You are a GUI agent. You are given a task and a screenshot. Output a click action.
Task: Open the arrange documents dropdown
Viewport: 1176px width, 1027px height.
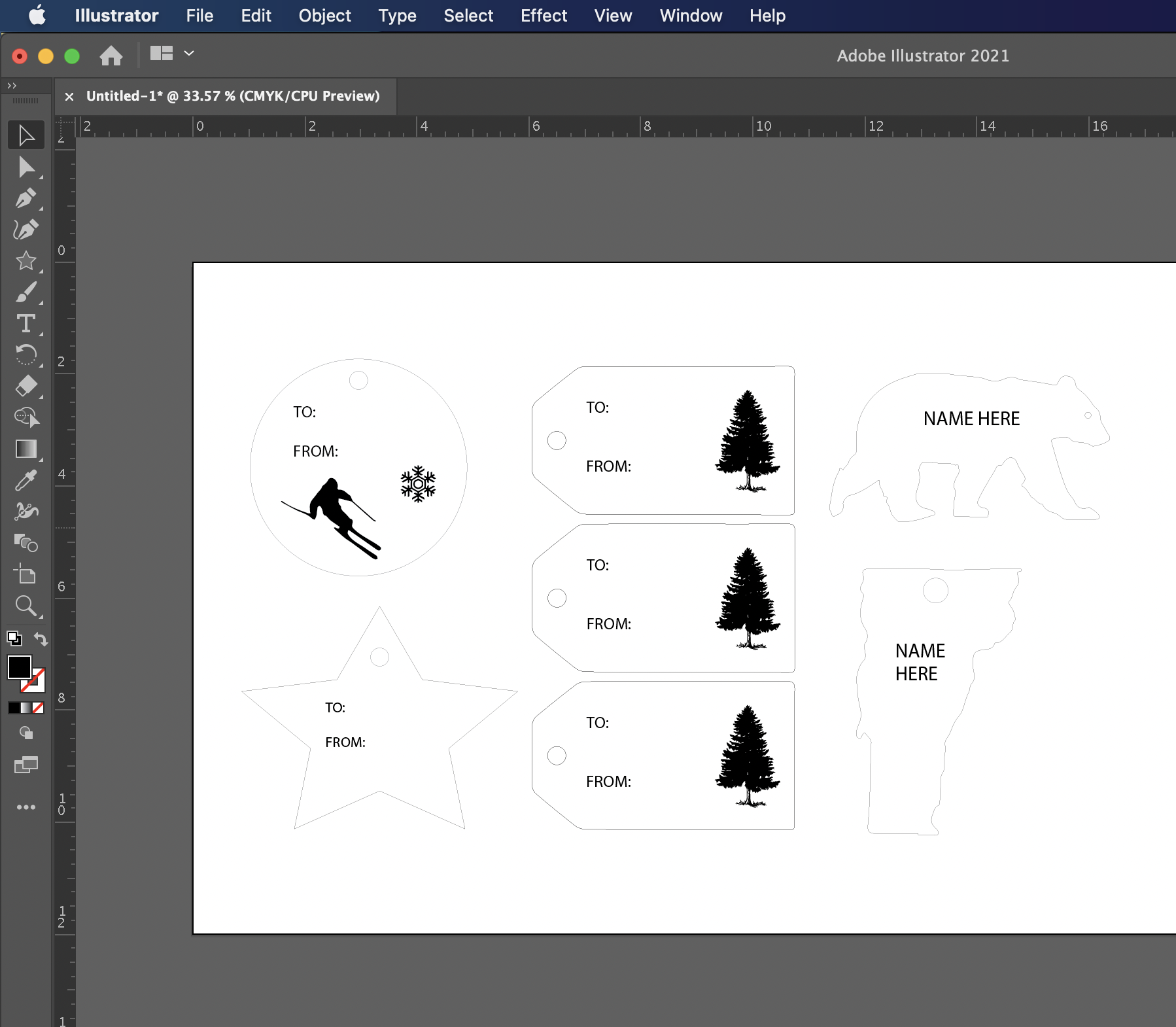pos(189,54)
